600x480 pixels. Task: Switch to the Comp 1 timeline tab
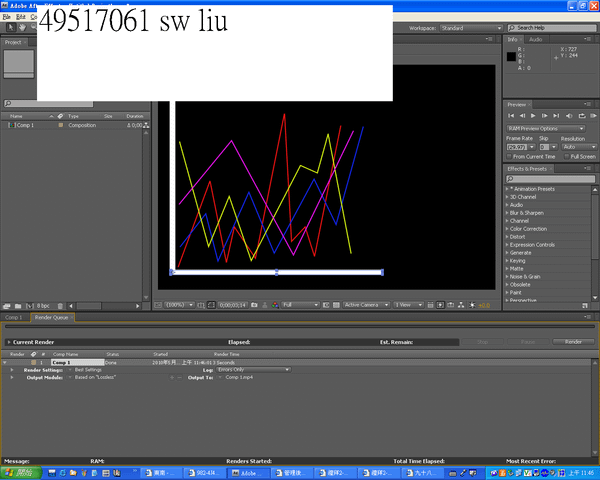pos(14,318)
